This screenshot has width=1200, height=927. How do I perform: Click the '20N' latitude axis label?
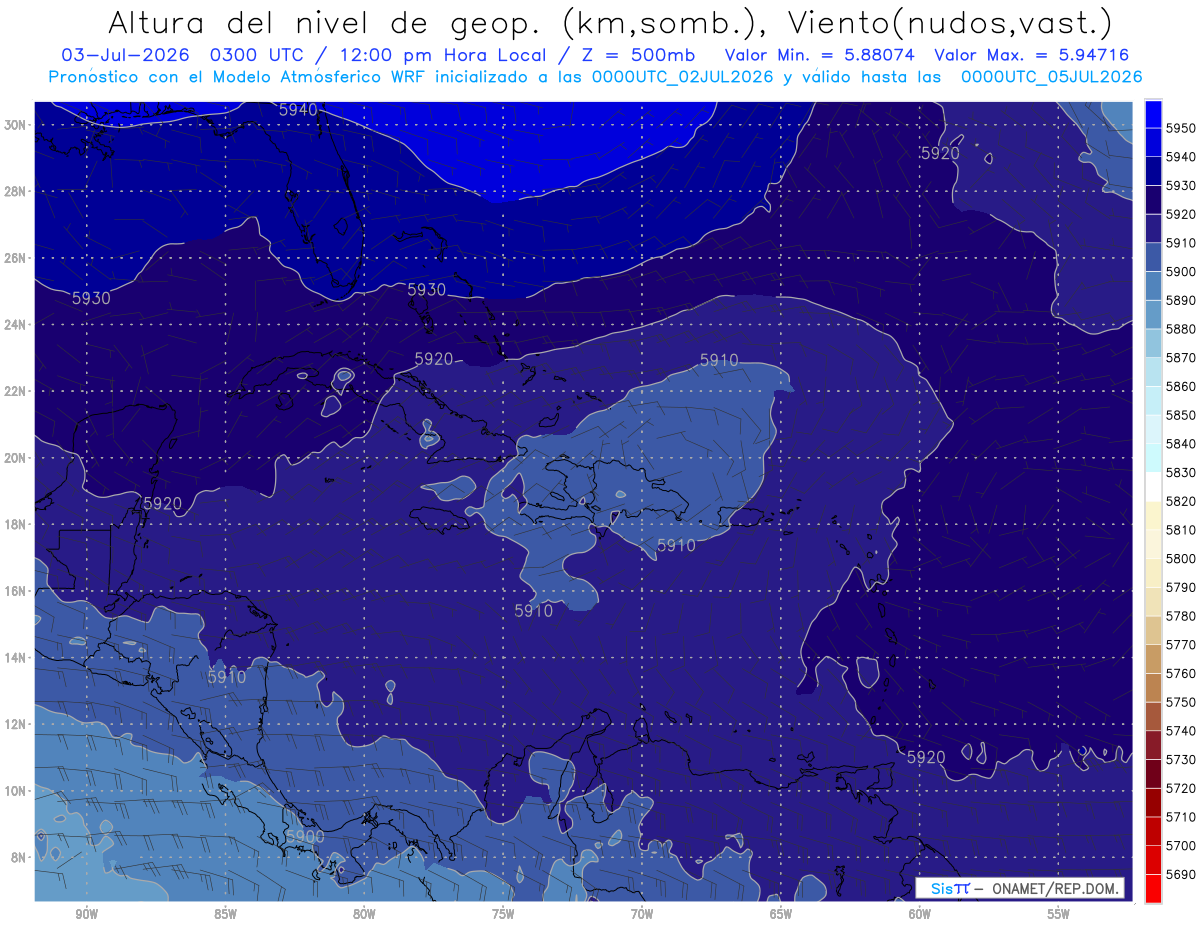coord(16,458)
